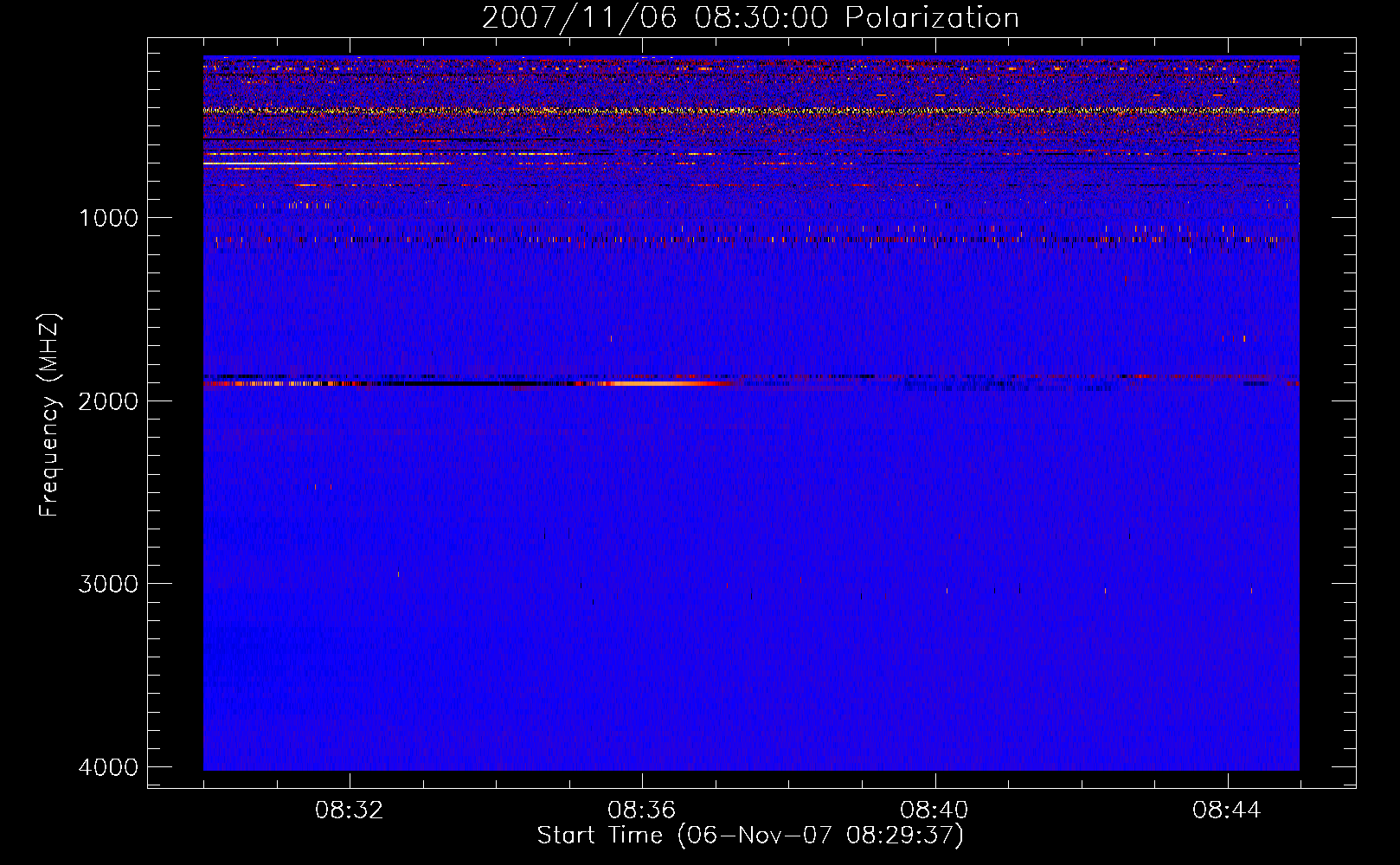Click the 08:36 time tick label

(x=642, y=811)
